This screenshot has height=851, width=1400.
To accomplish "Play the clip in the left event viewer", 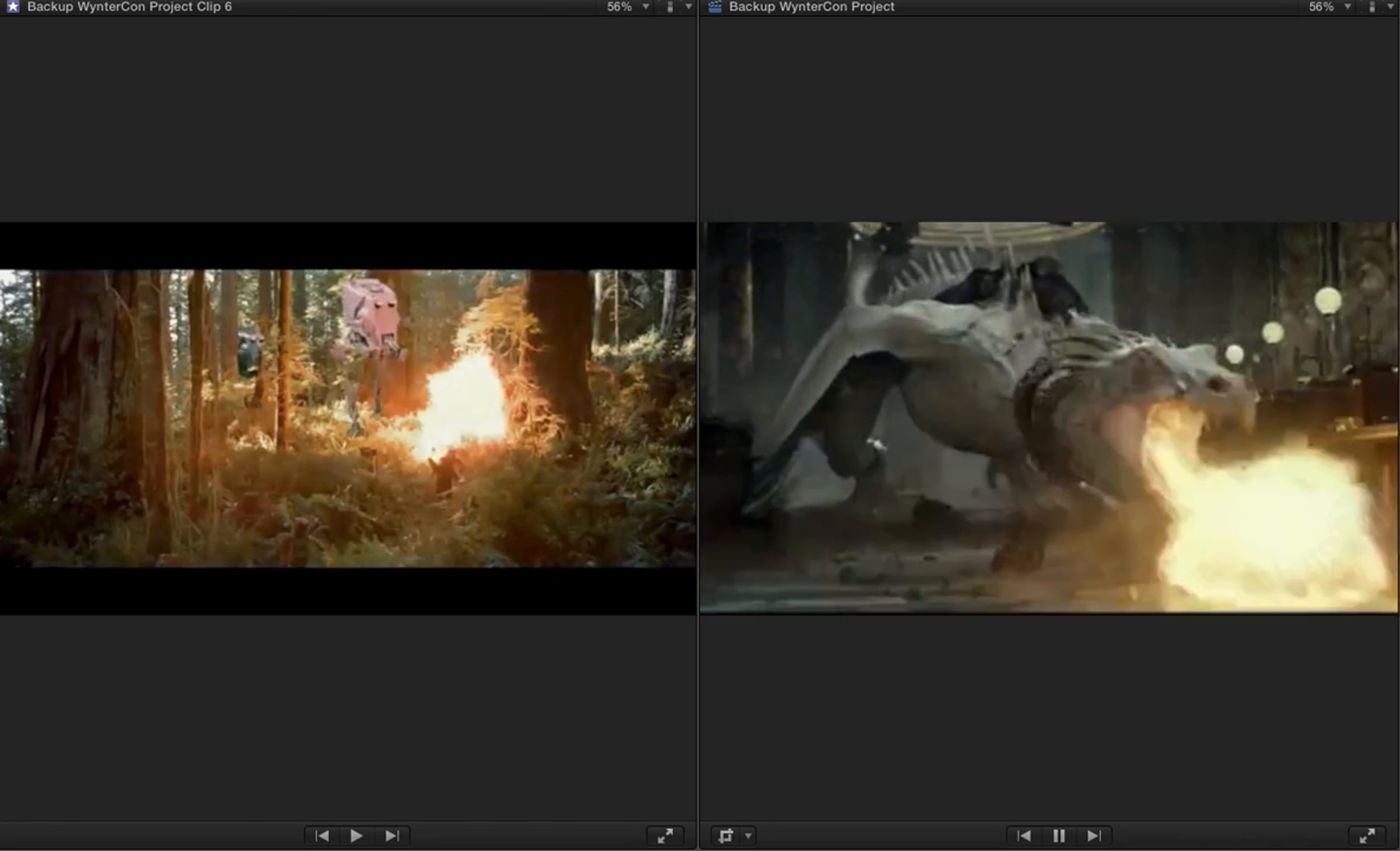I will click(x=356, y=836).
